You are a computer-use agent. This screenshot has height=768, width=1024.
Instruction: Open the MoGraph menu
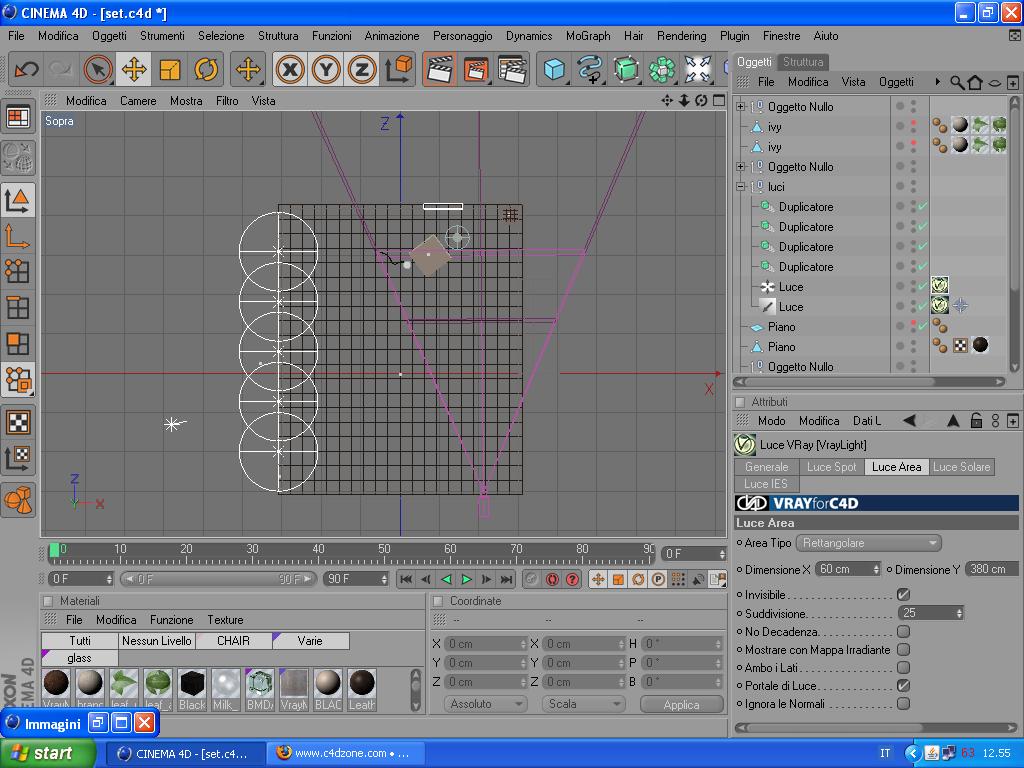click(587, 35)
